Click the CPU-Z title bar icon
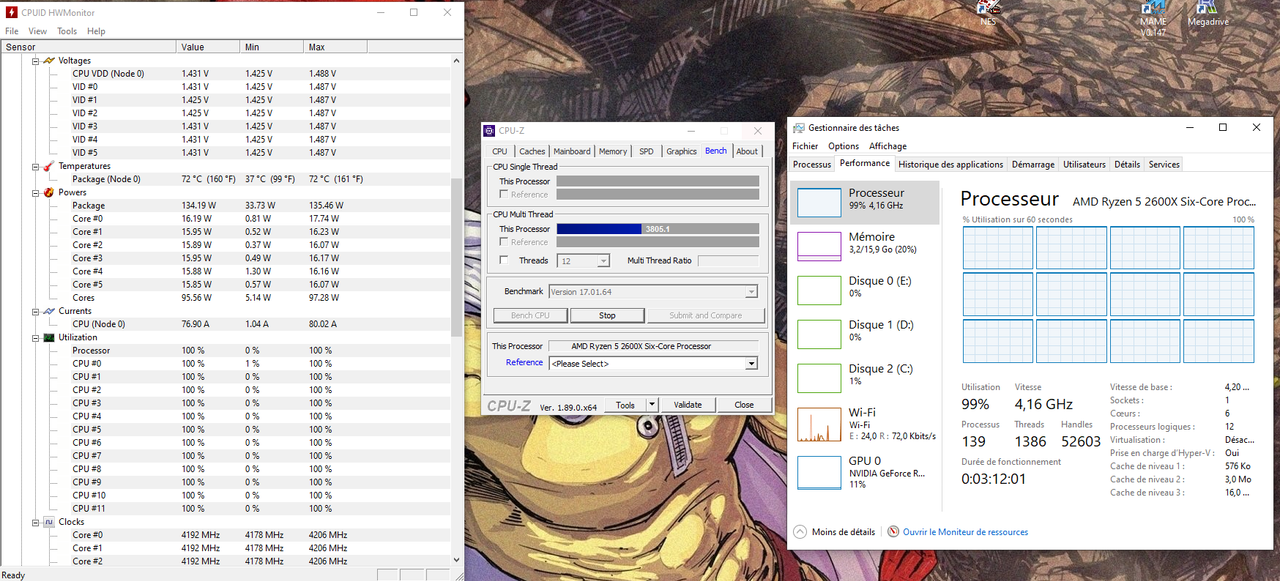 (x=489, y=130)
